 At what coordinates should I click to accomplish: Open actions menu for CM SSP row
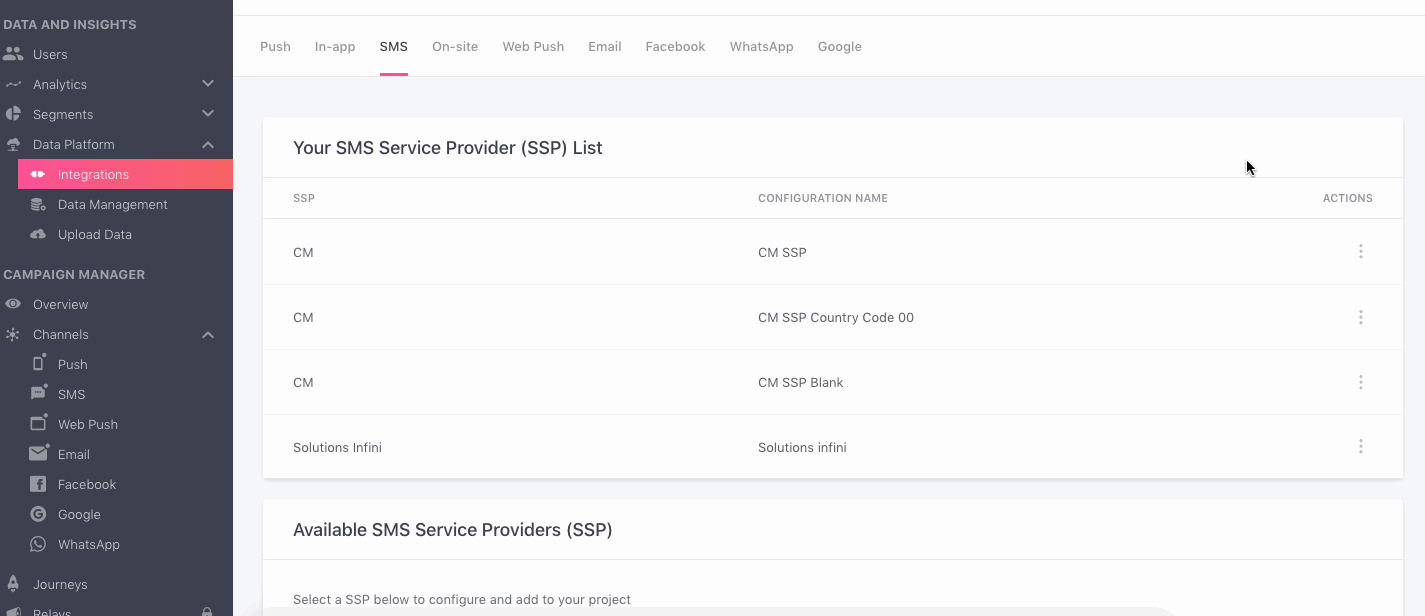click(1360, 252)
